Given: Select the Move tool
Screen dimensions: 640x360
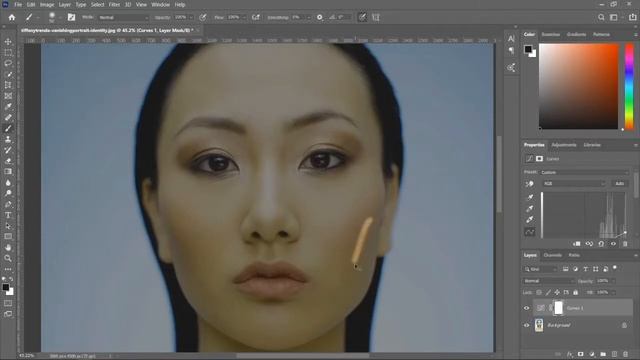Looking at the screenshot, I should [8, 42].
